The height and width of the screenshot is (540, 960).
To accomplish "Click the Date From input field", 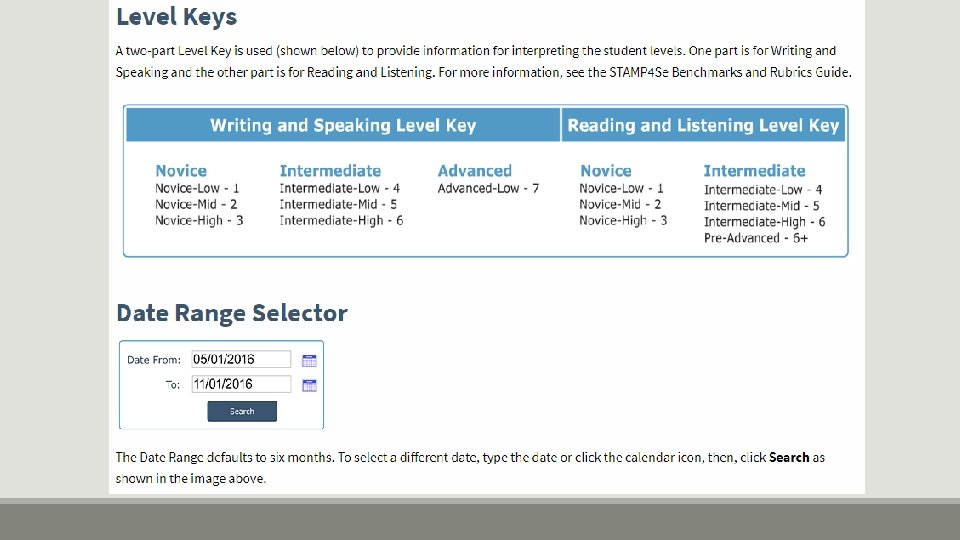I will [241, 359].
